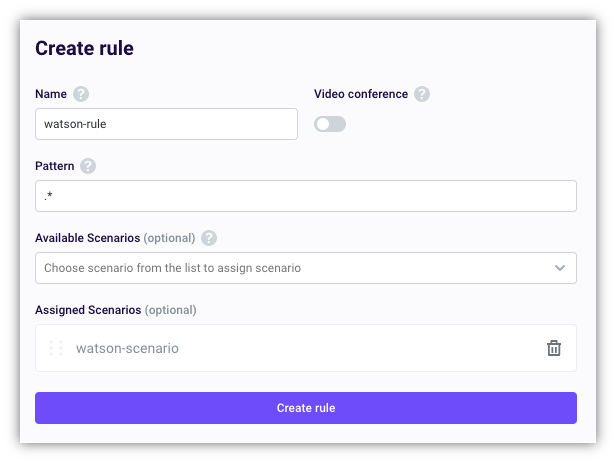
Task: Click '(optional)' text beside Assigned Scenarios
Action: (170, 310)
